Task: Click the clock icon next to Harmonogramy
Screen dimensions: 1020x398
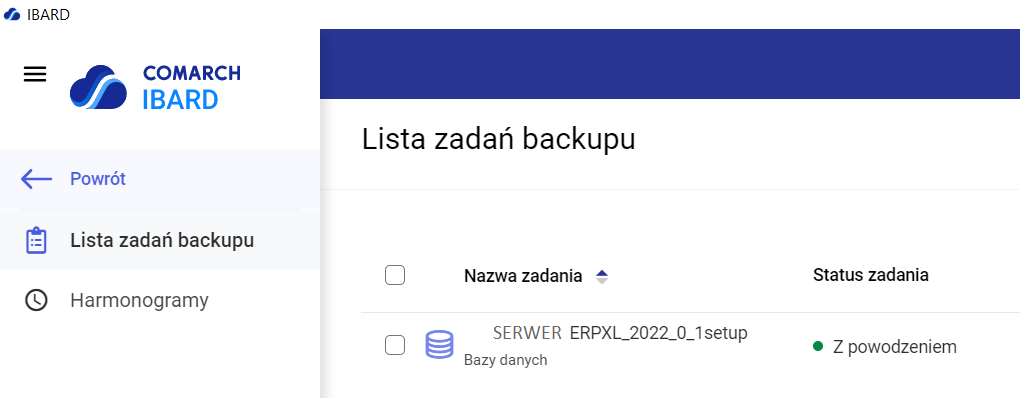Action: (x=36, y=300)
